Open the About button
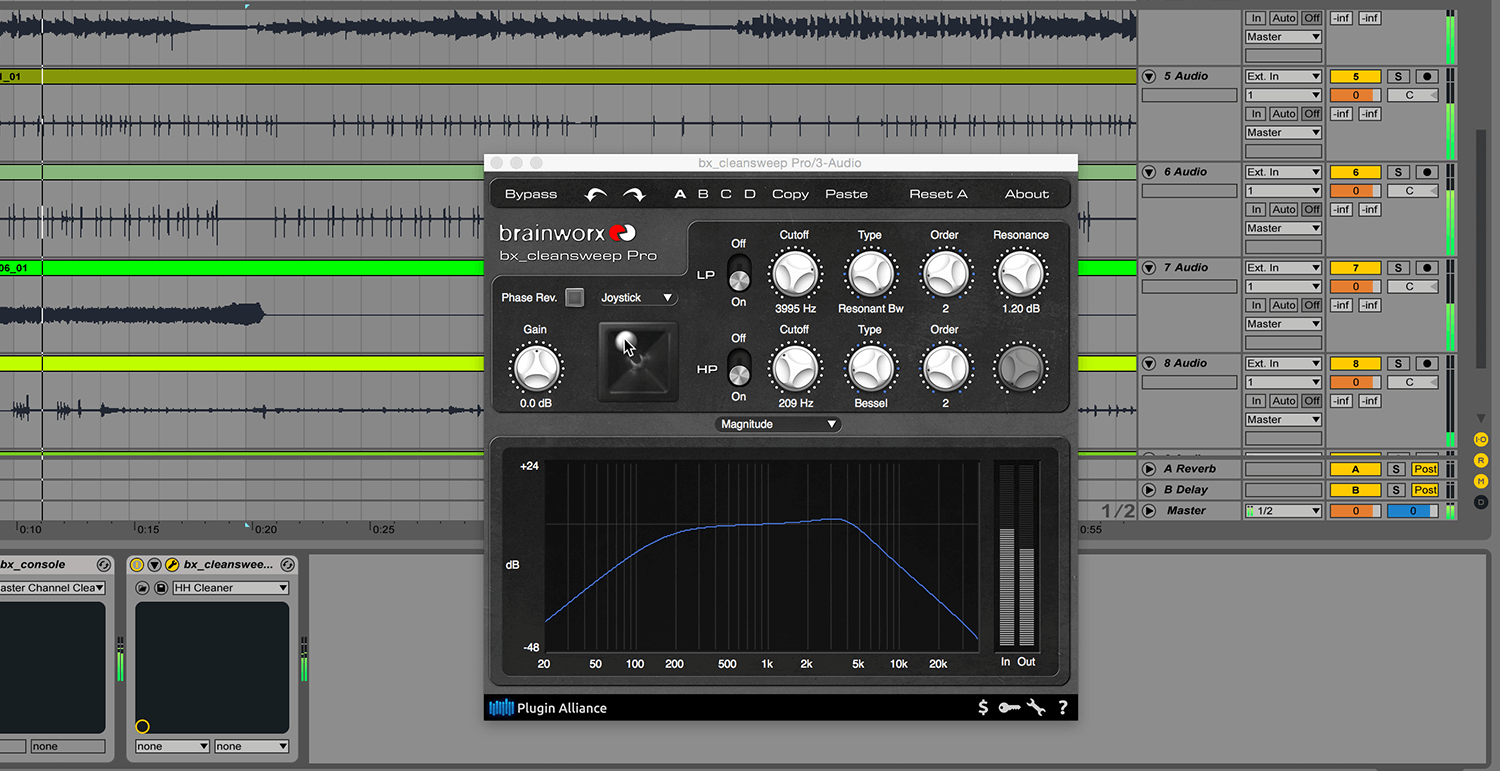 1027,194
